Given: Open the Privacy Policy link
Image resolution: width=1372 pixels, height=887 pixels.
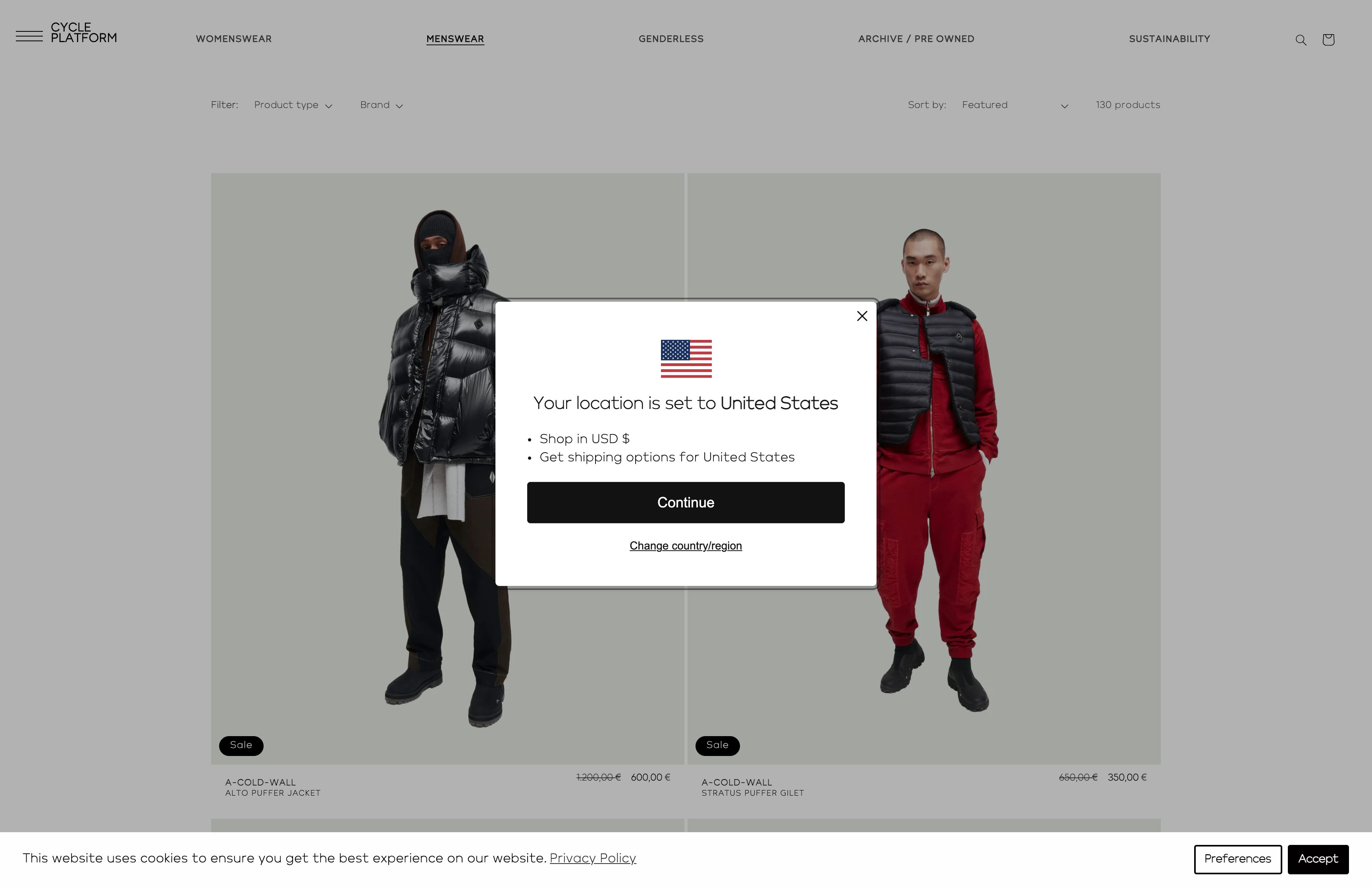Looking at the screenshot, I should coord(592,858).
